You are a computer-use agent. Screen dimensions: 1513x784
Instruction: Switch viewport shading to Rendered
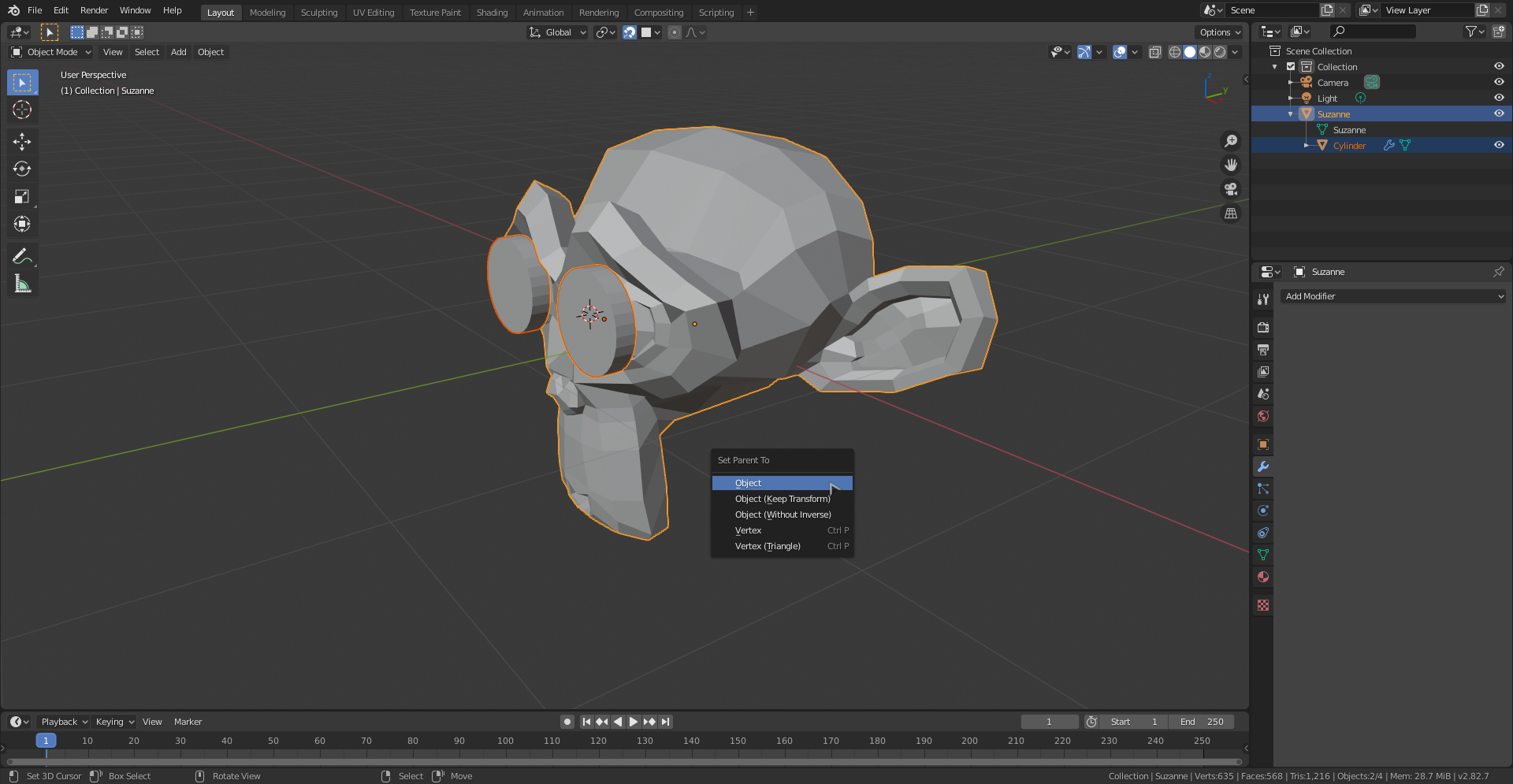(x=1220, y=52)
